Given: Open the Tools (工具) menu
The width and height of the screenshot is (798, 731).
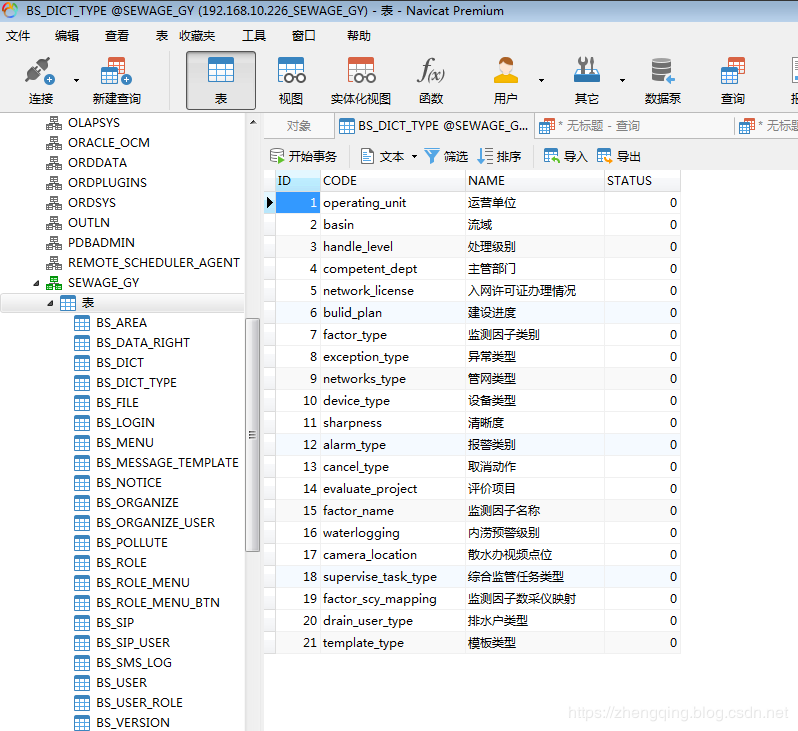Looking at the screenshot, I should [x=254, y=36].
